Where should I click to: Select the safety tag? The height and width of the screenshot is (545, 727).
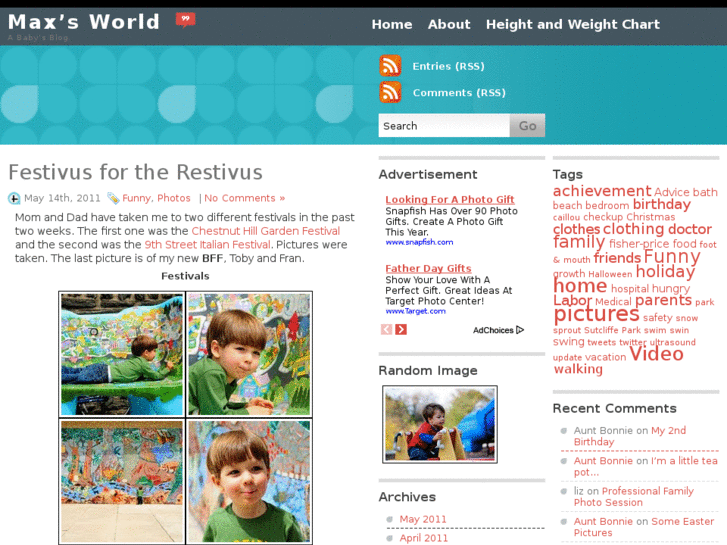(x=657, y=318)
